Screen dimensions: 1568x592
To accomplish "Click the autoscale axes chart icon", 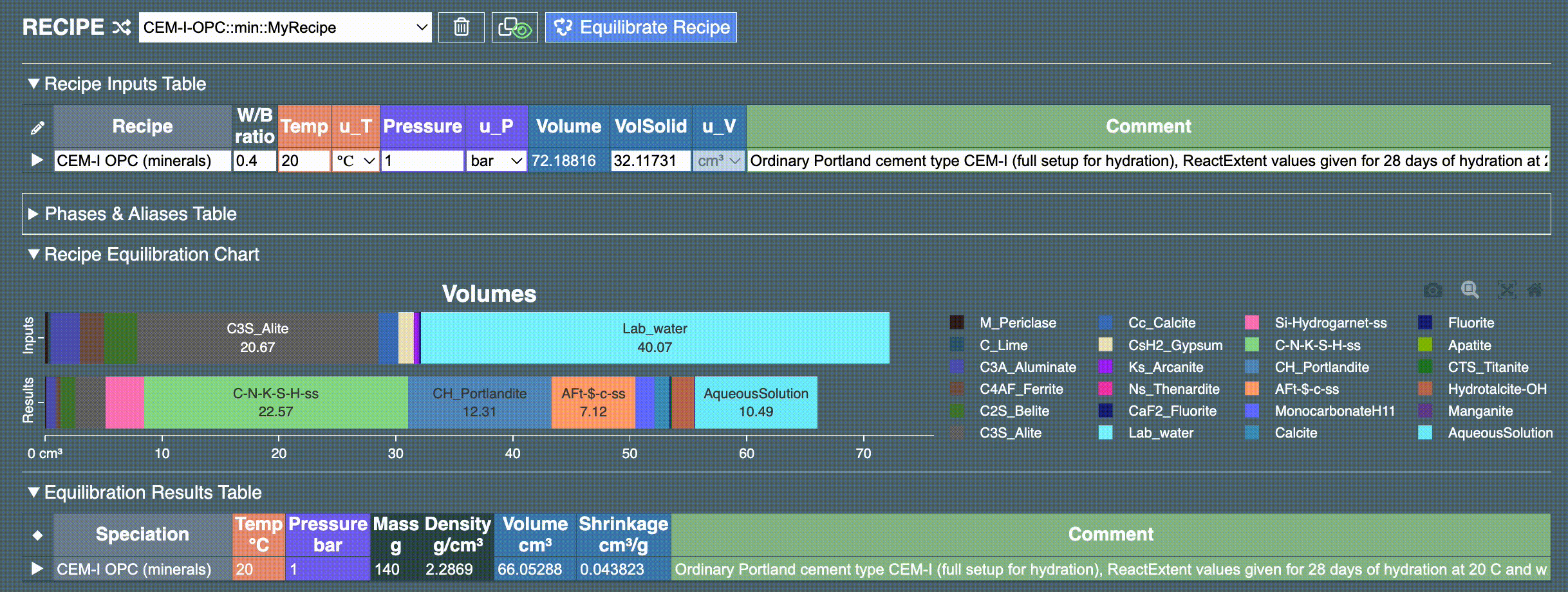I will pos(1506,290).
